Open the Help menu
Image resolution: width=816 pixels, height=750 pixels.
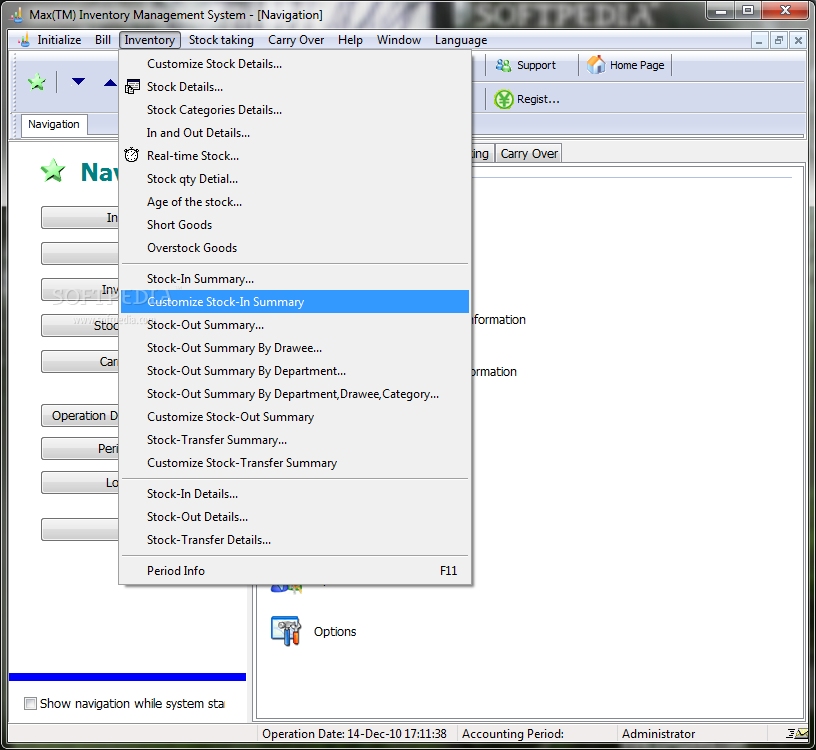(x=350, y=40)
